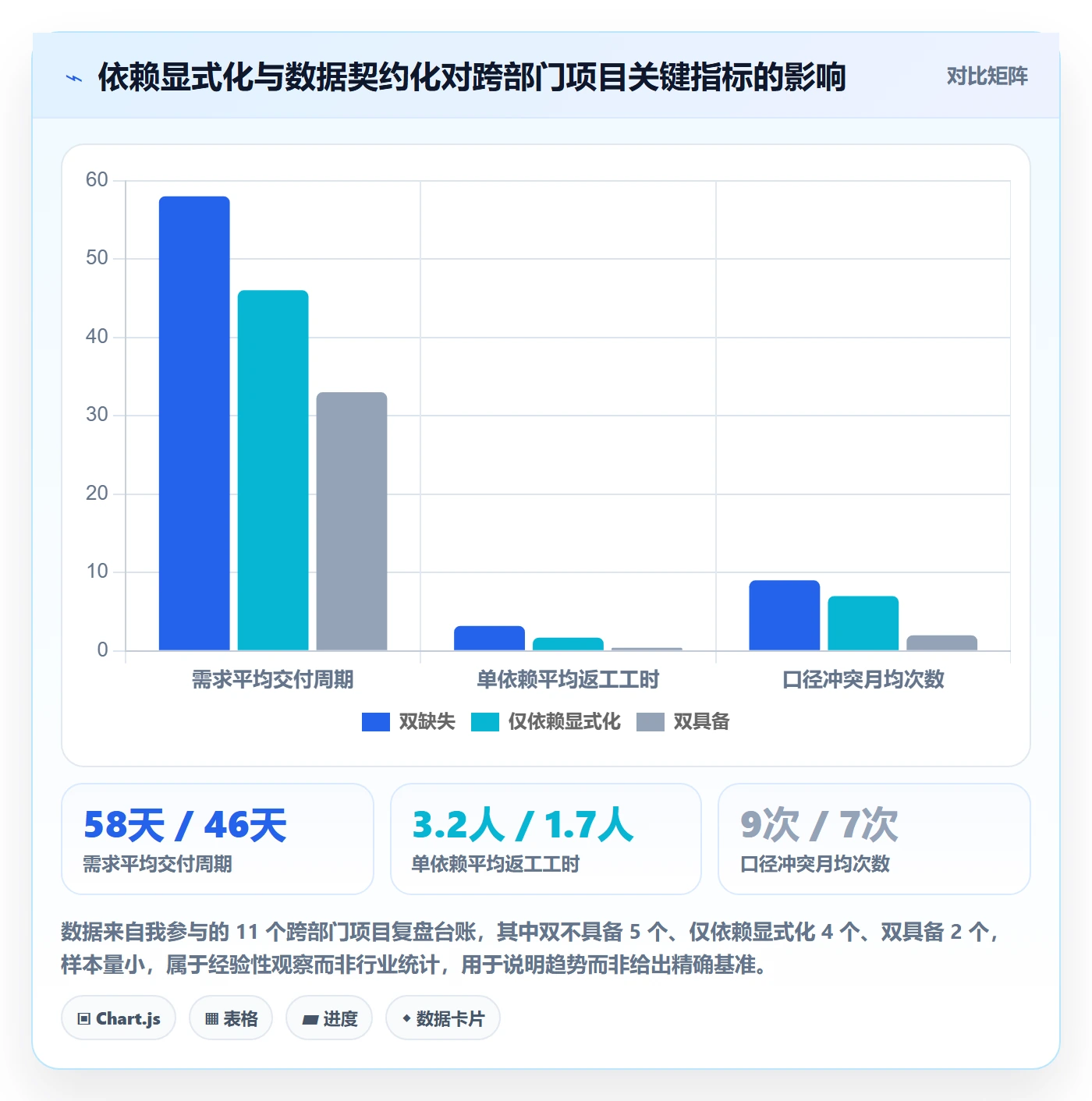Open the 9次 / 7次 stat card
This screenshot has width=1092, height=1101.
(874, 839)
